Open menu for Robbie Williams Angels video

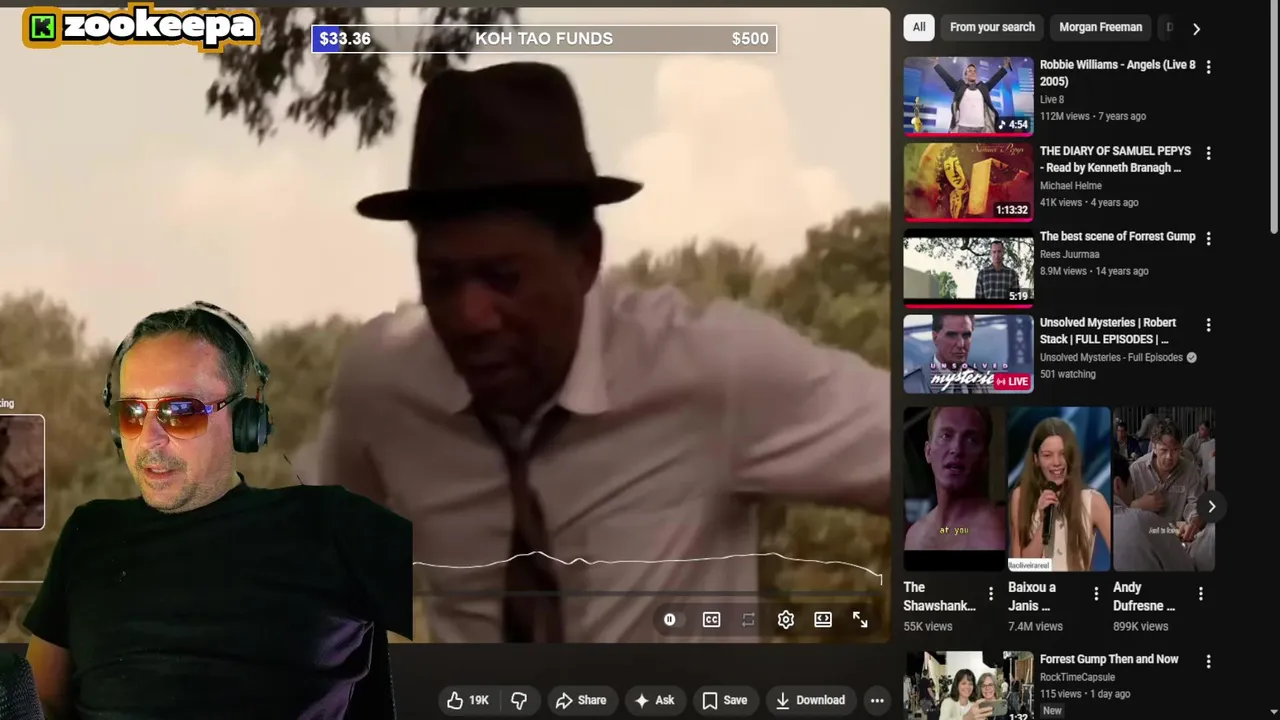click(1208, 67)
